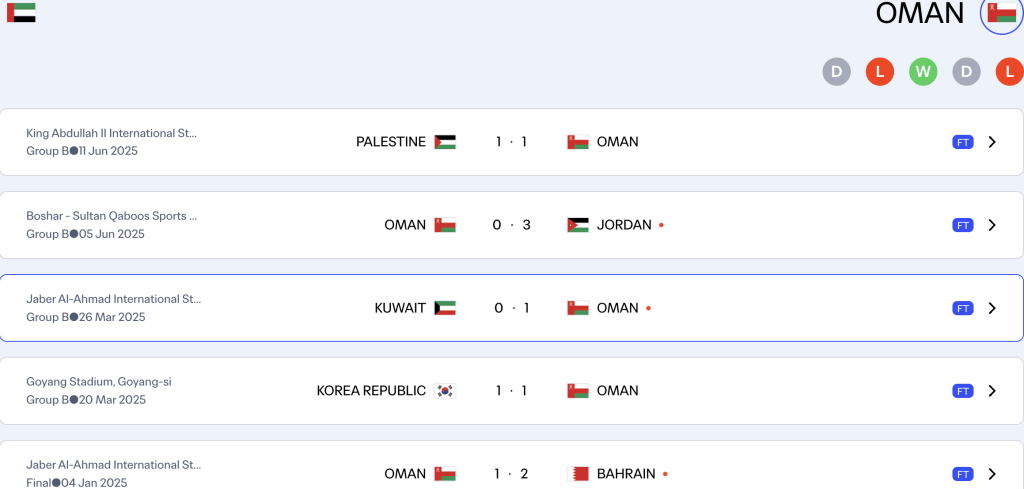Click the UAE flag icon at top left

click(21, 12)
